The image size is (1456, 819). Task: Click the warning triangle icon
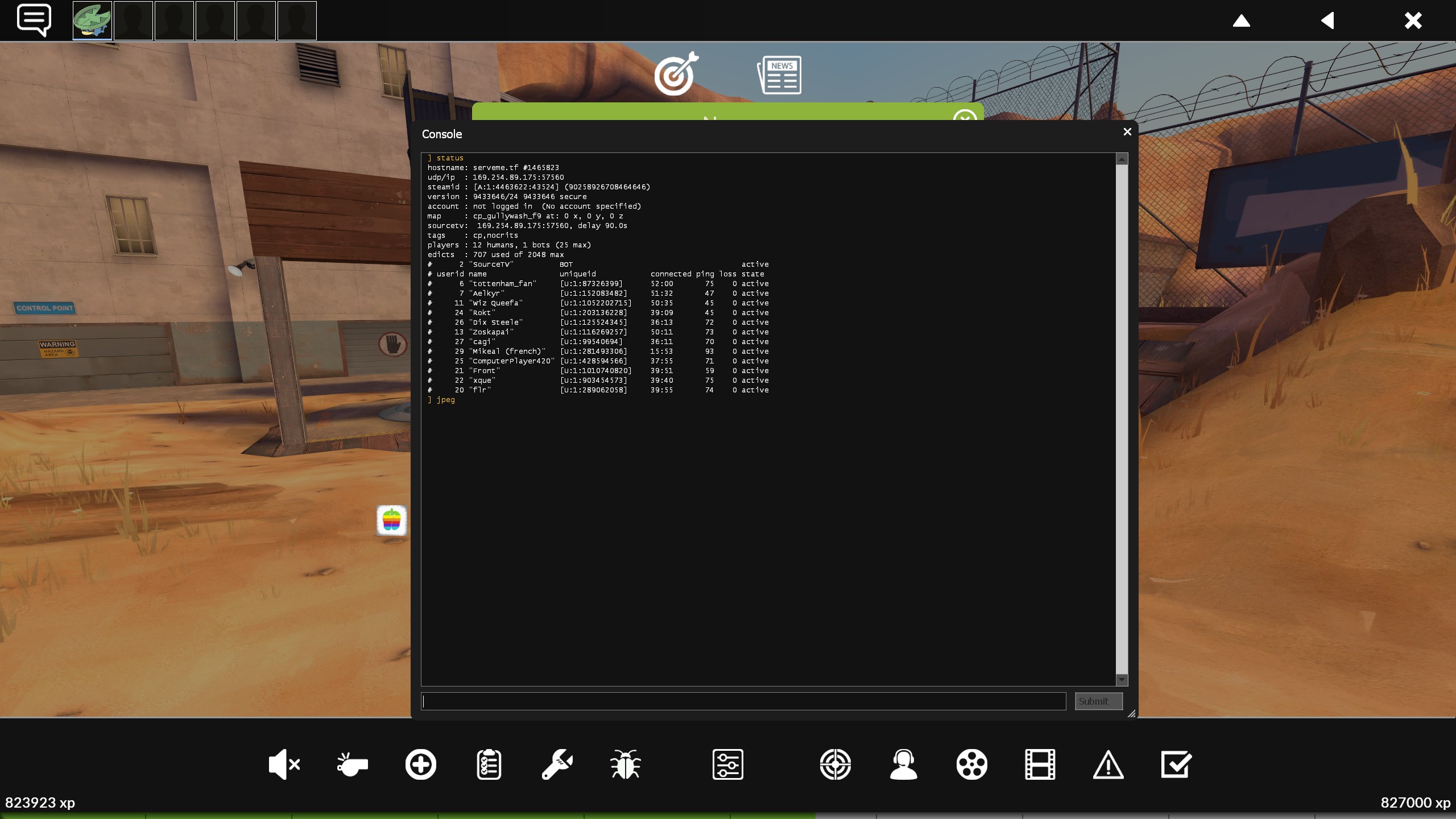(1108, 764)
